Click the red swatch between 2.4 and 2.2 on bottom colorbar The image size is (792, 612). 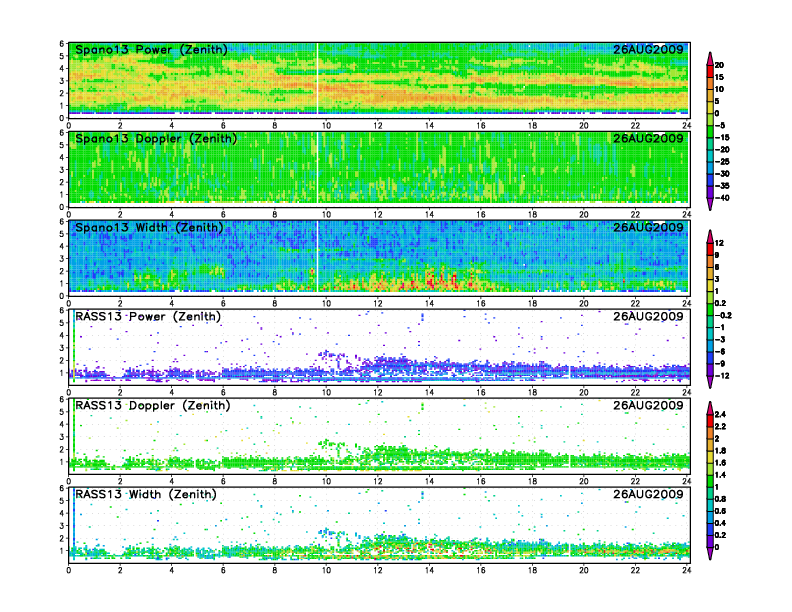click(710, 421)
